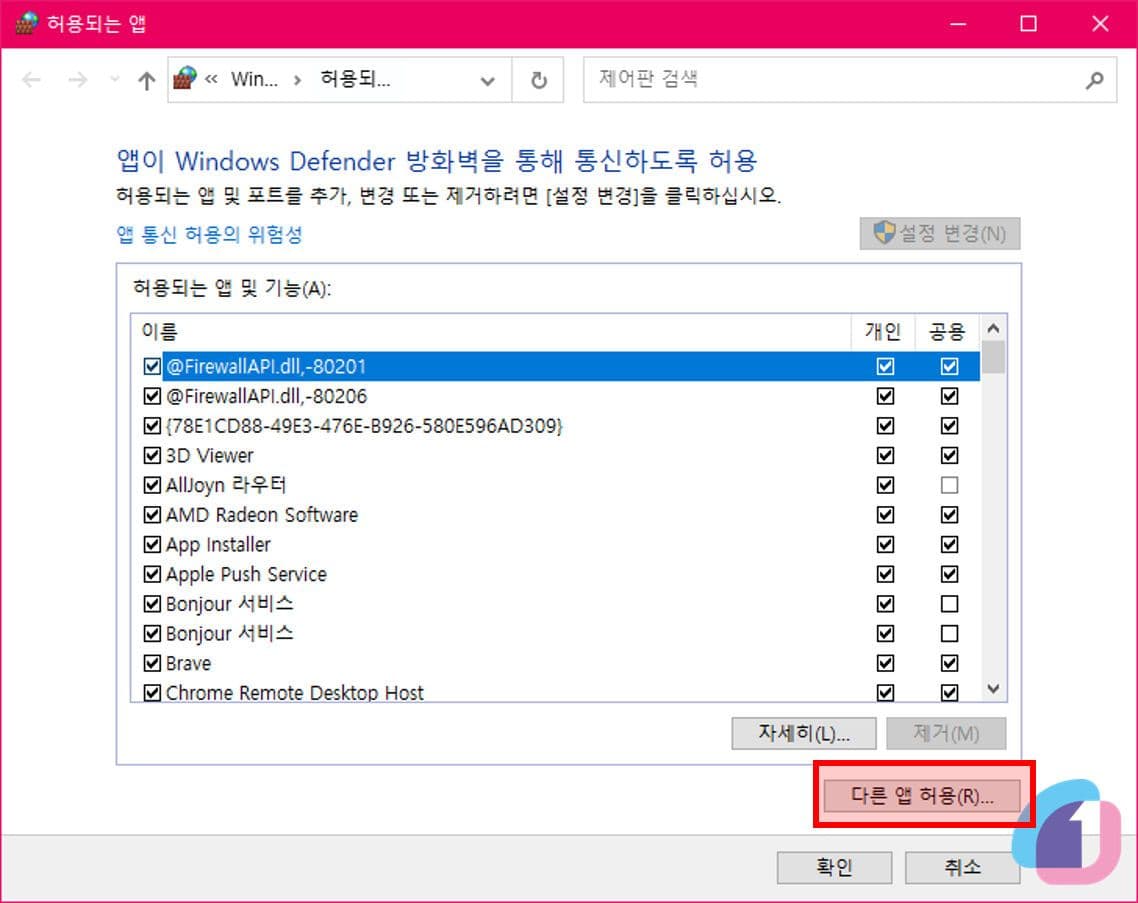Viewport: 1138px width, 903px height.
Task: Click the firewall icon in address bar
Action: (x=185, y=78)
